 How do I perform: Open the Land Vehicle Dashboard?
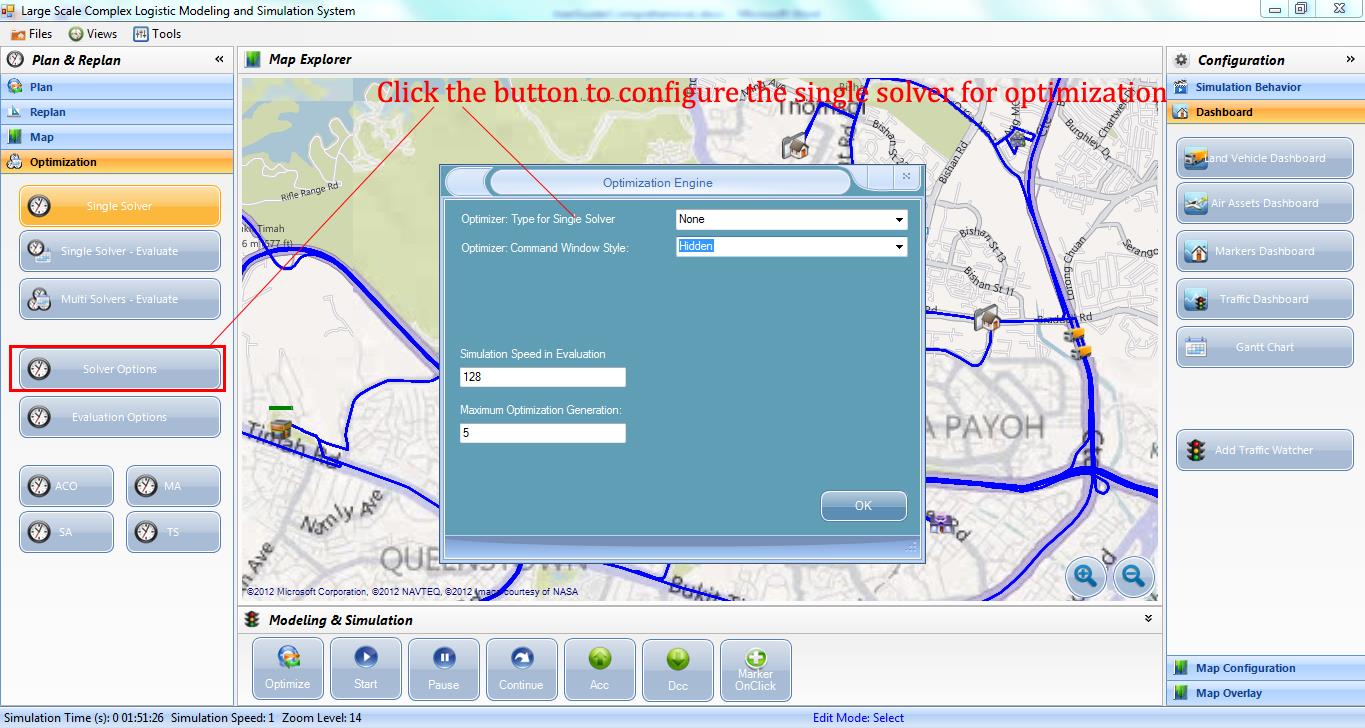[x=1264, y=158]
